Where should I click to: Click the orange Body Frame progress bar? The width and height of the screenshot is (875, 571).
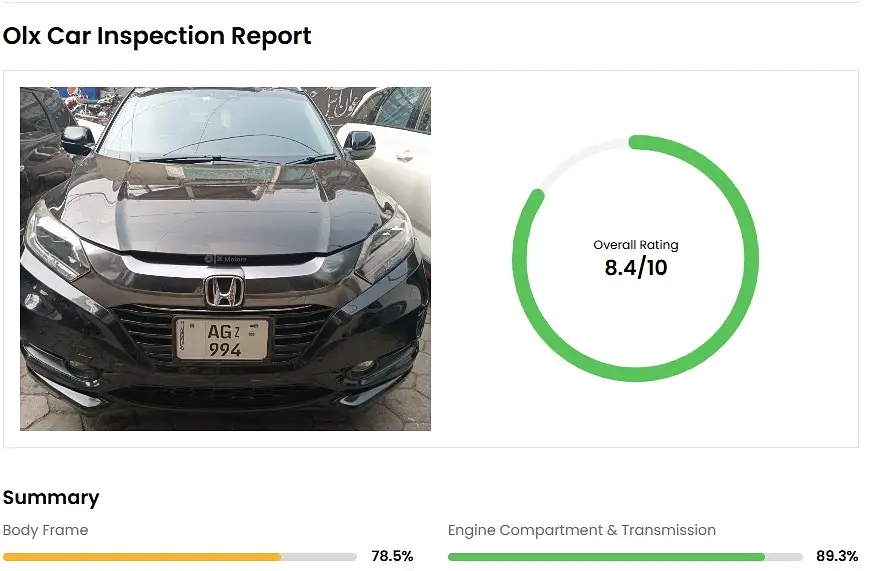pyautogui.click(x=141, y=557)
